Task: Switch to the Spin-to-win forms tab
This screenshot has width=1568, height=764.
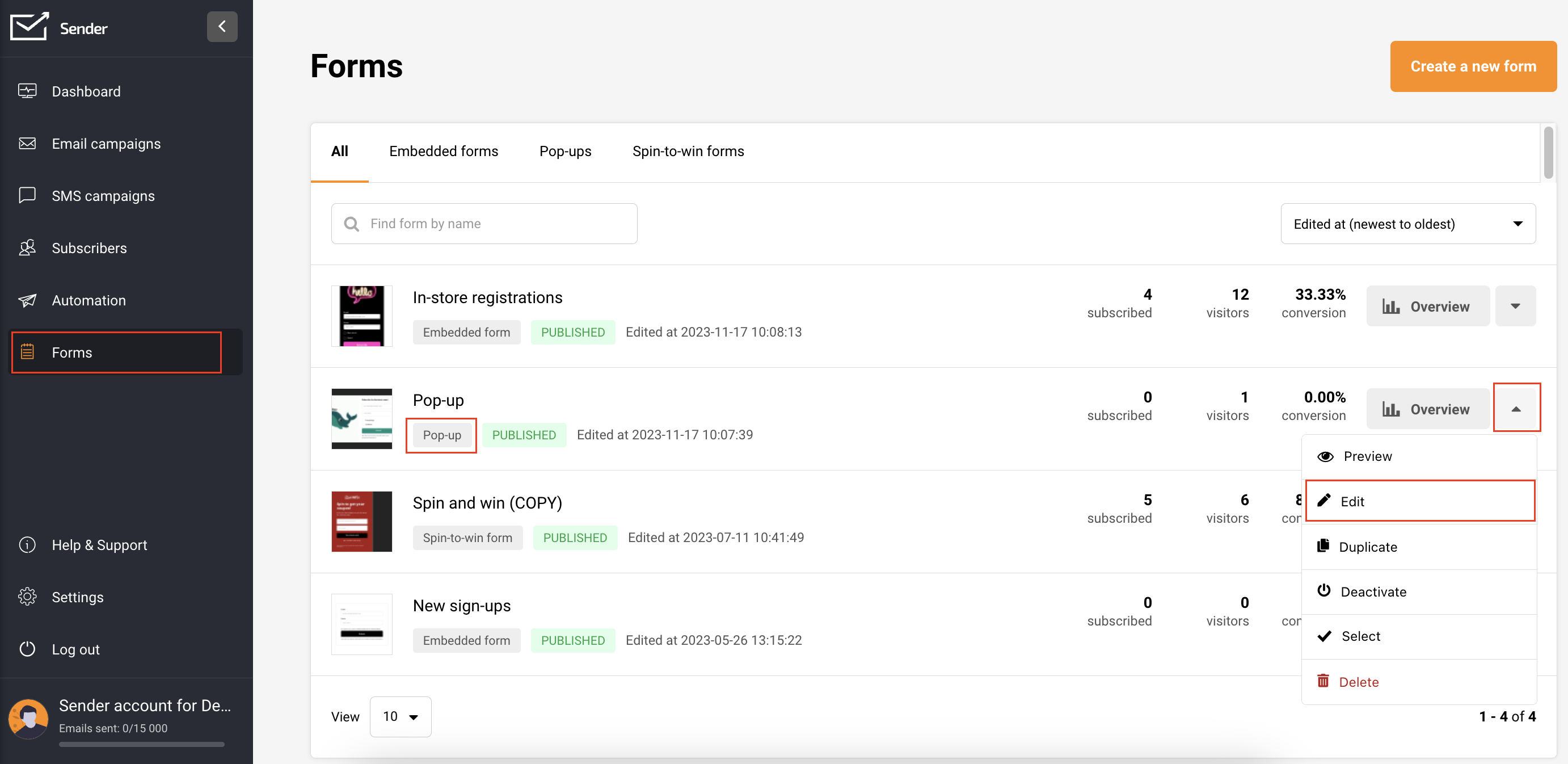Action: 688,151
